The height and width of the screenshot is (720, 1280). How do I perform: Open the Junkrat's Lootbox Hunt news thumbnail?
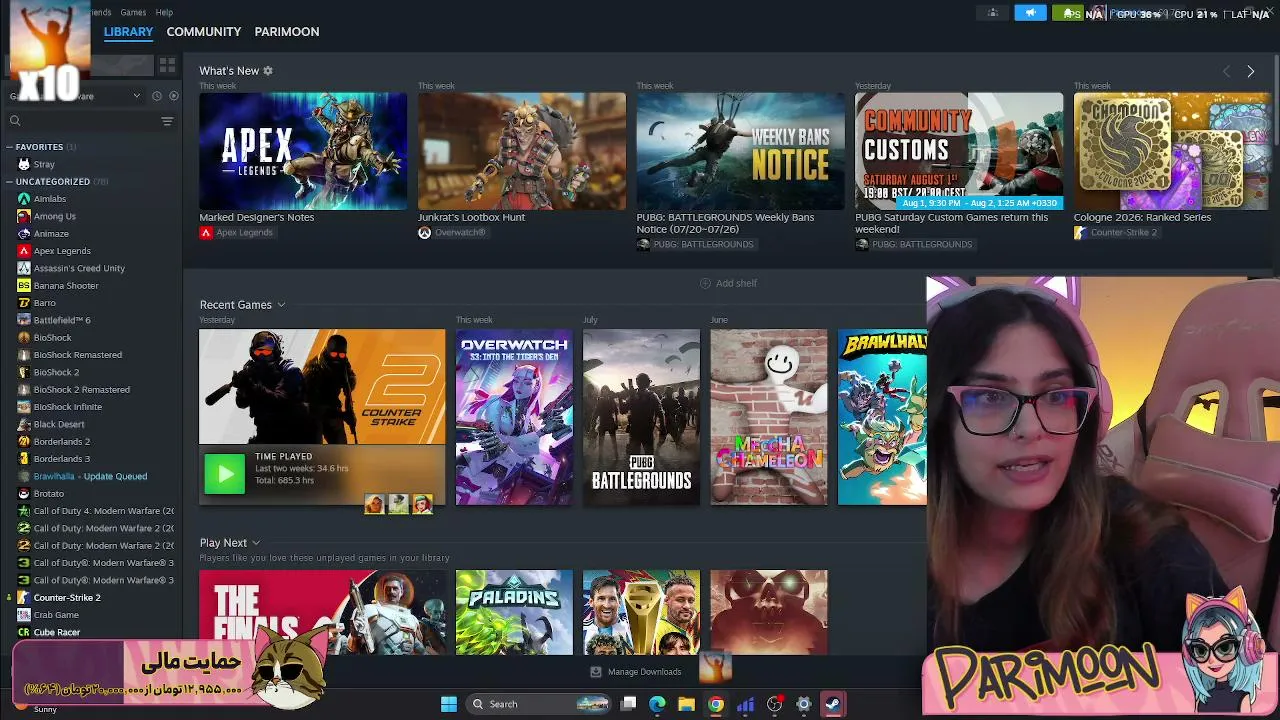tap(522, 151)
